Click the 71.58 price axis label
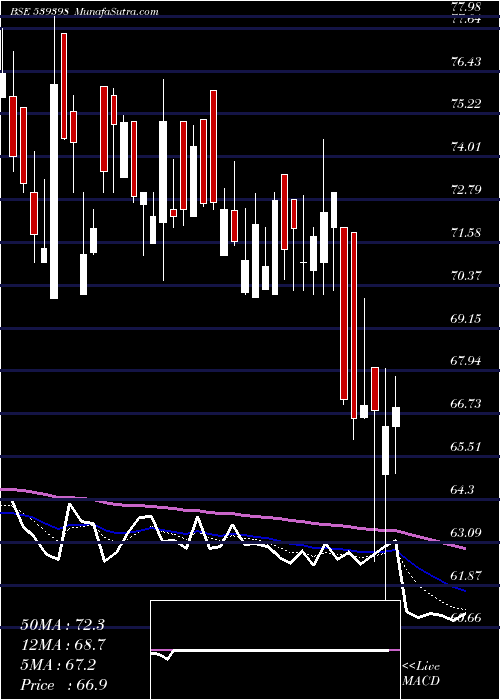Viewport: 500px width, 700px height. coord(466,233)
